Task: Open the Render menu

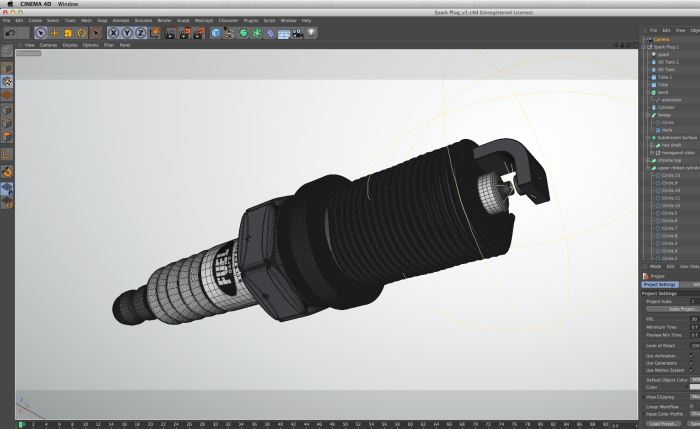Action: (x=164, y=21)
